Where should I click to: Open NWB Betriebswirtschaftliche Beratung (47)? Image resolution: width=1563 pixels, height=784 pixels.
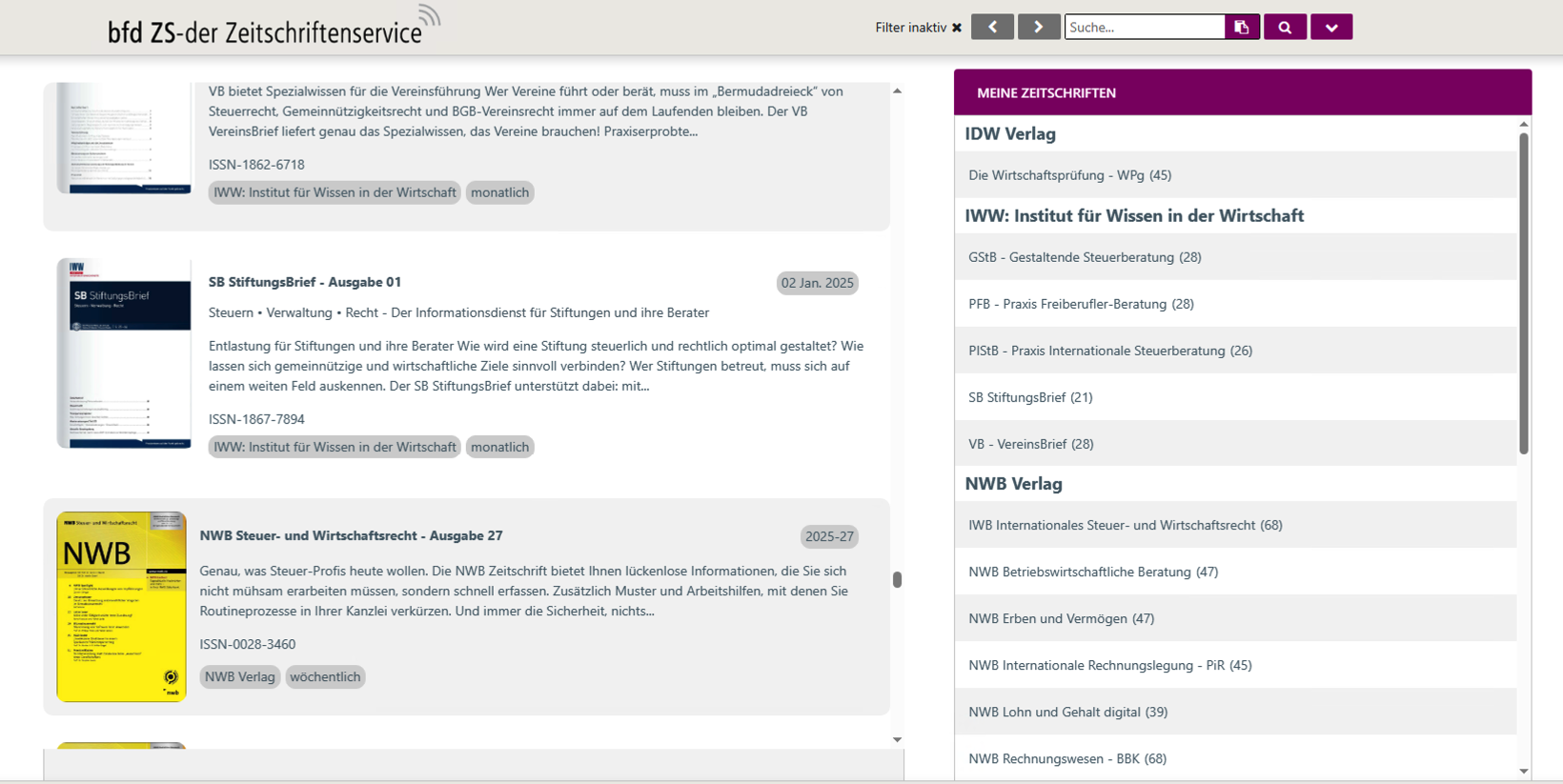(x=1235, y=572)
